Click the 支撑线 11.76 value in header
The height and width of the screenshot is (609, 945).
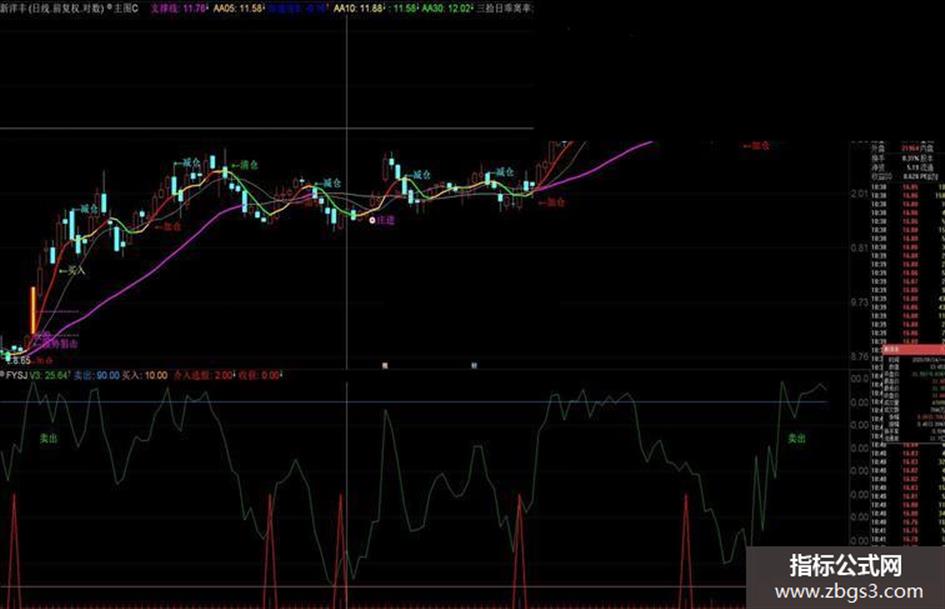click(178, 8)
